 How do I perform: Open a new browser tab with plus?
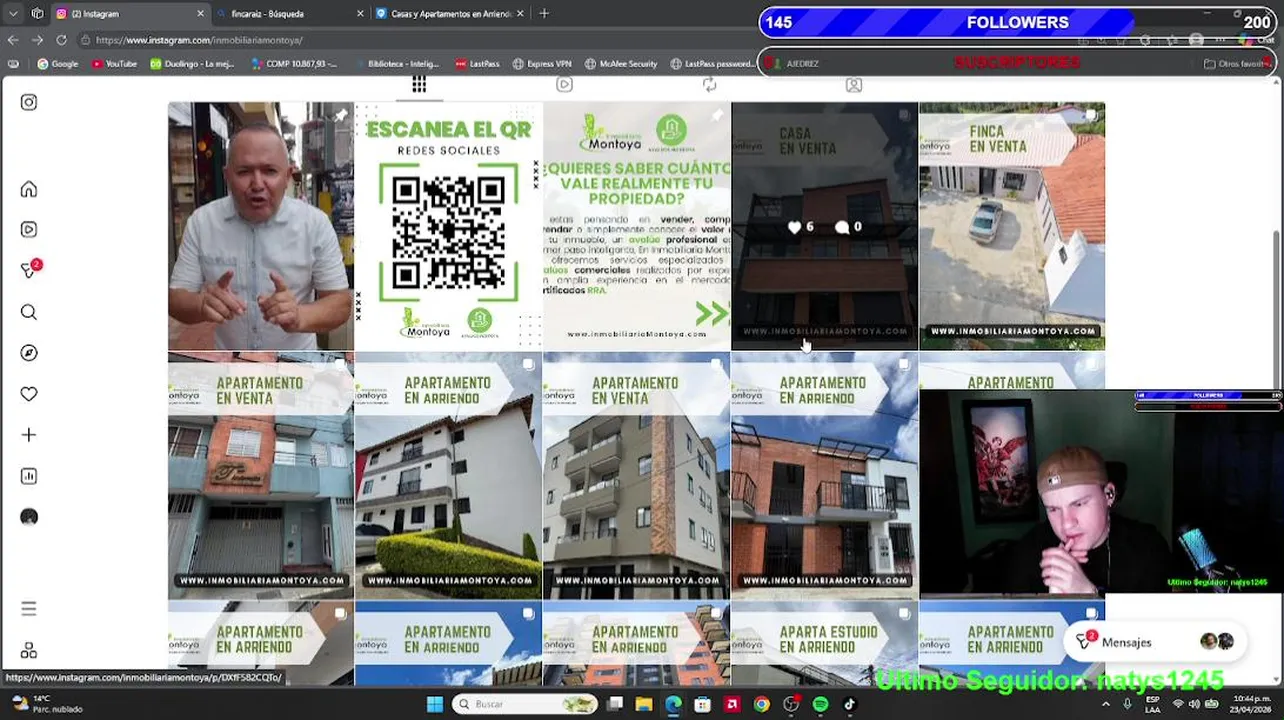pos(544,14)
